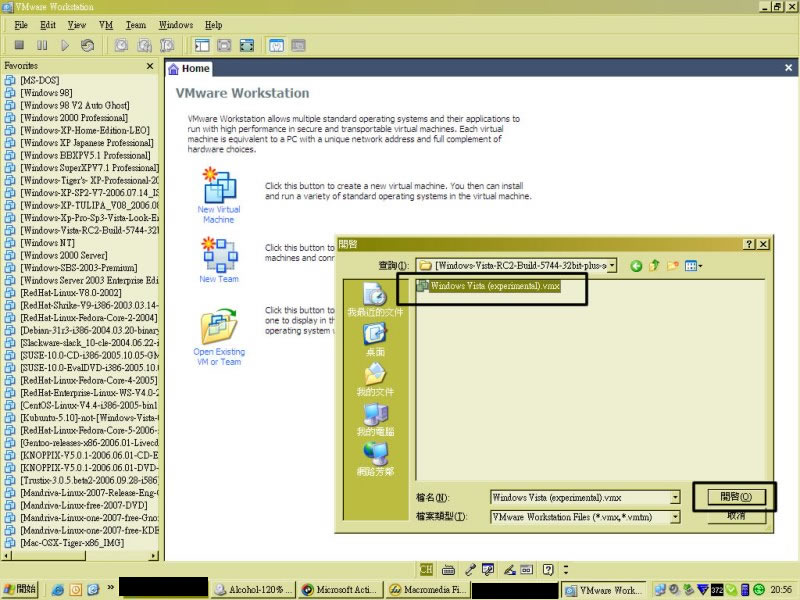Click the 檔名 file name input field
The width and height of the screenshot is (800, 600).
click(581, 497)
